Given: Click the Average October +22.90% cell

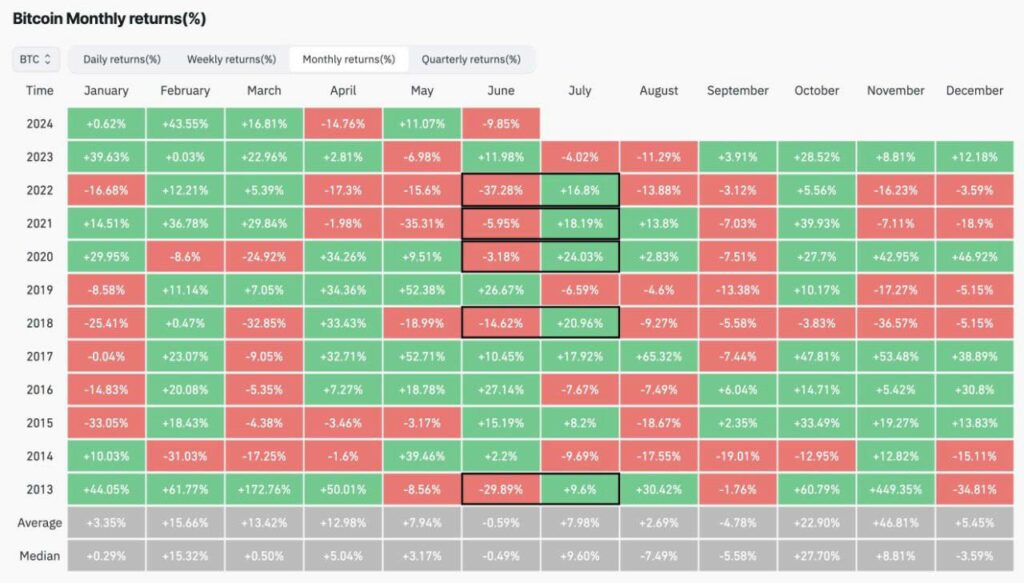Looking at the screenshot, I should tap(816, 523).
